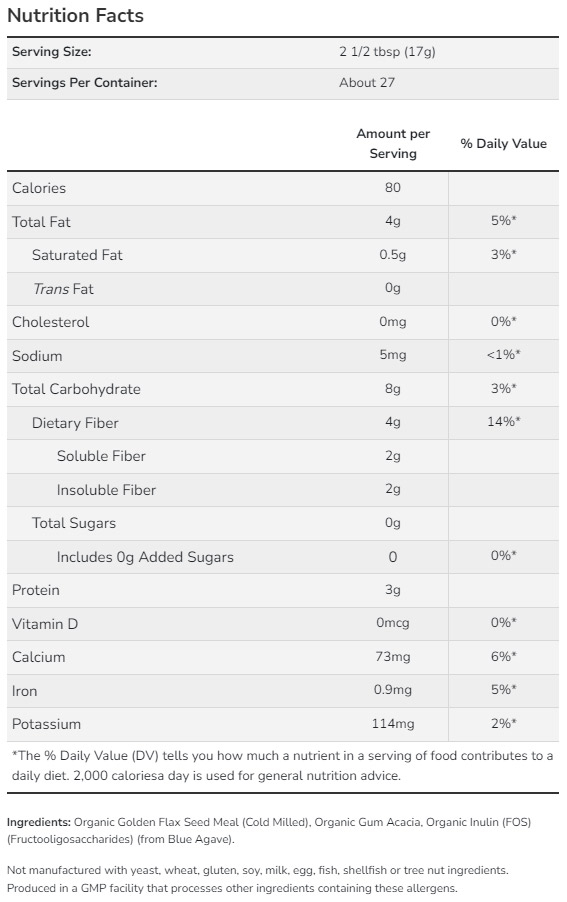Select the Dietary Fiber 14%* daily value

pyautogui.click(x=503, y=422)
